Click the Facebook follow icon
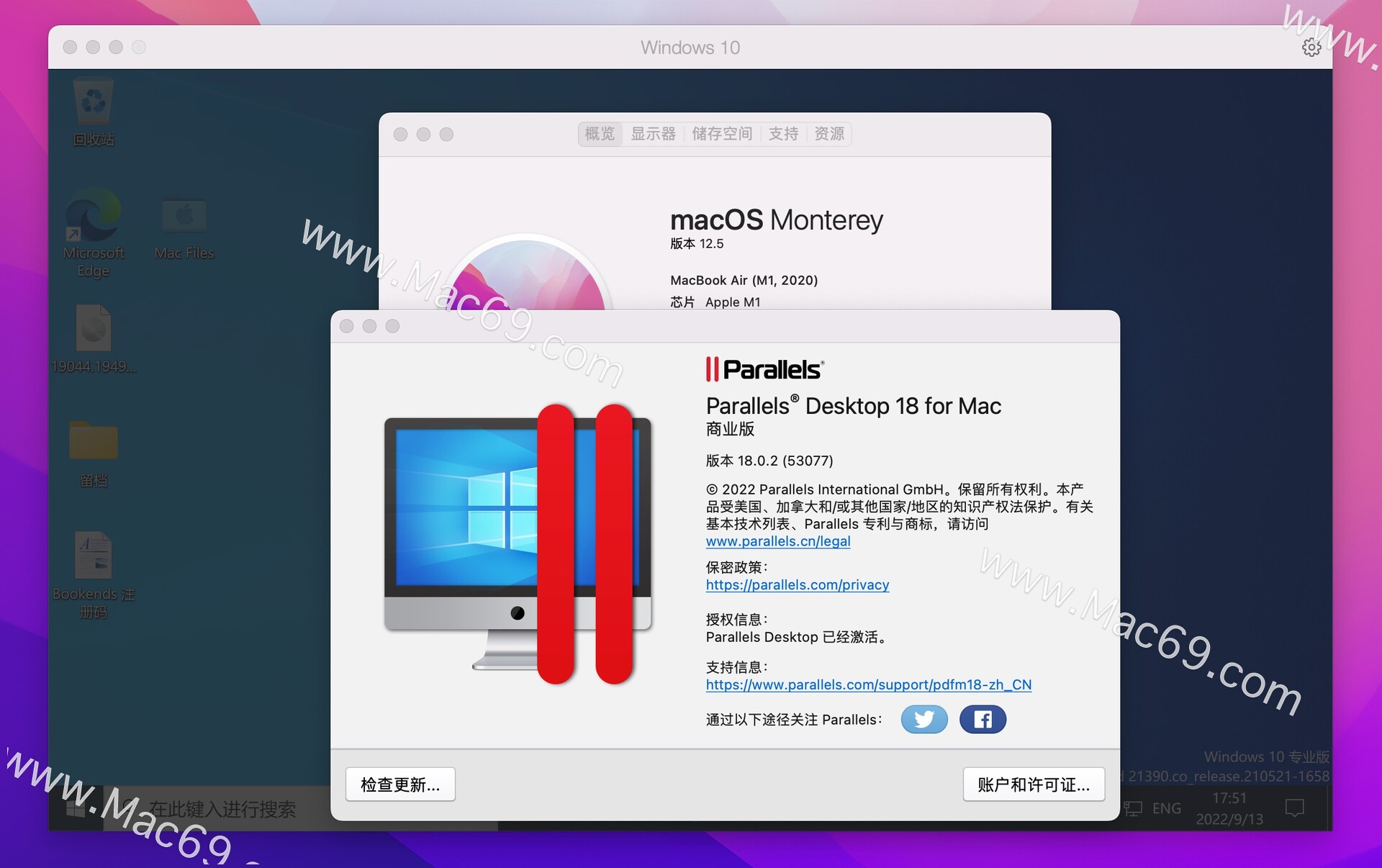 983,719
